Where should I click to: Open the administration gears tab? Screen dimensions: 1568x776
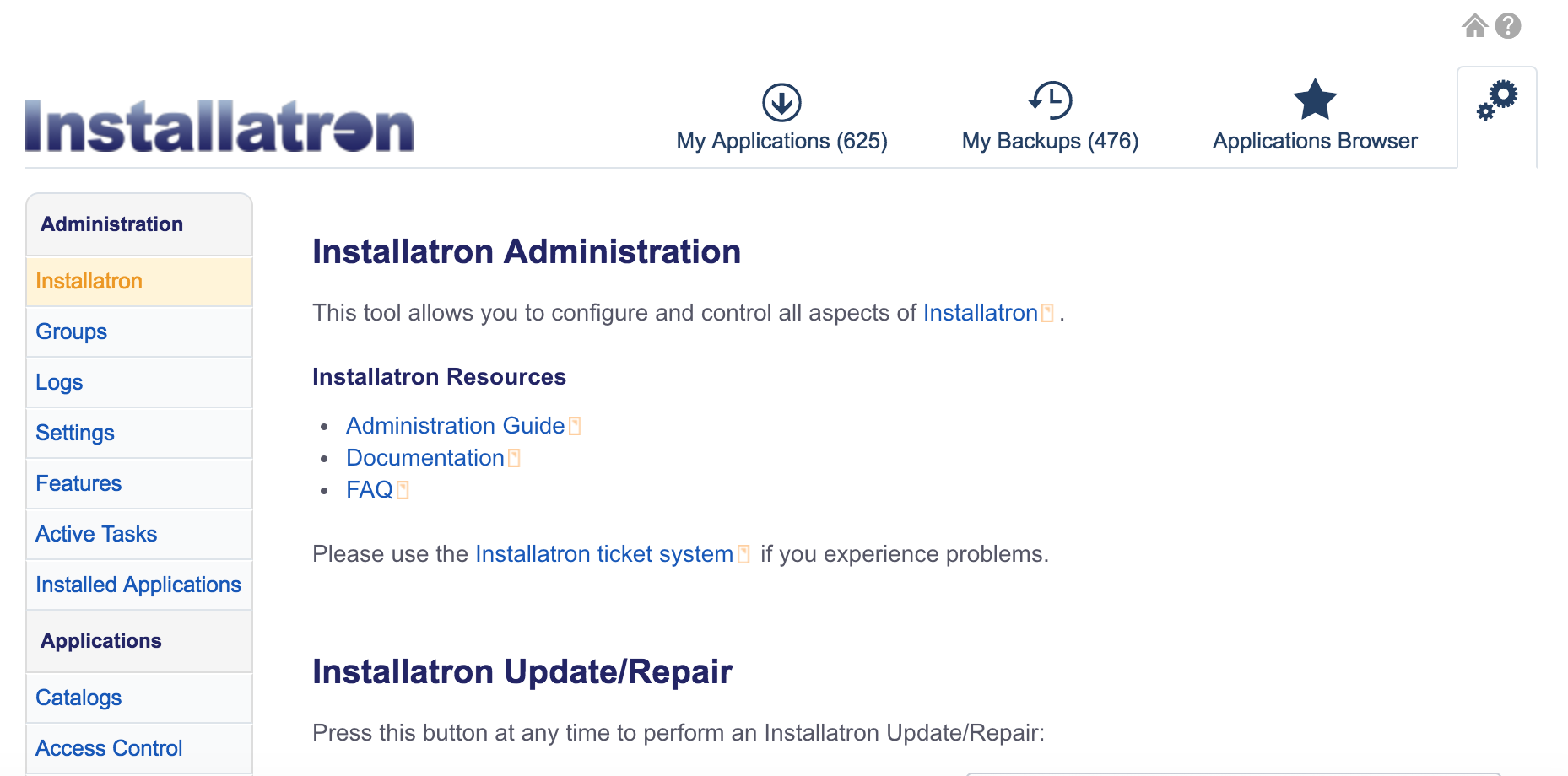click(1497, 100)
